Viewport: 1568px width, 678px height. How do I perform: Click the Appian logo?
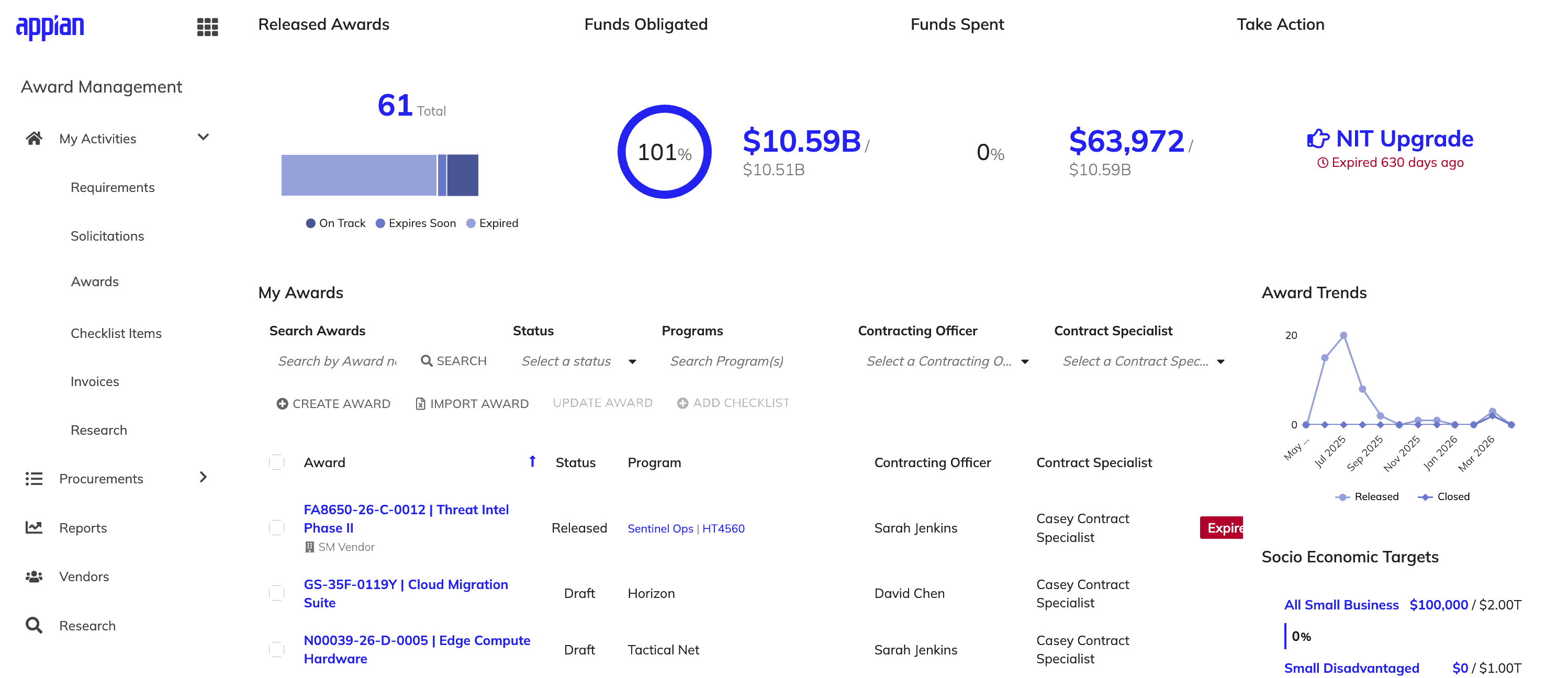point(50,27)
